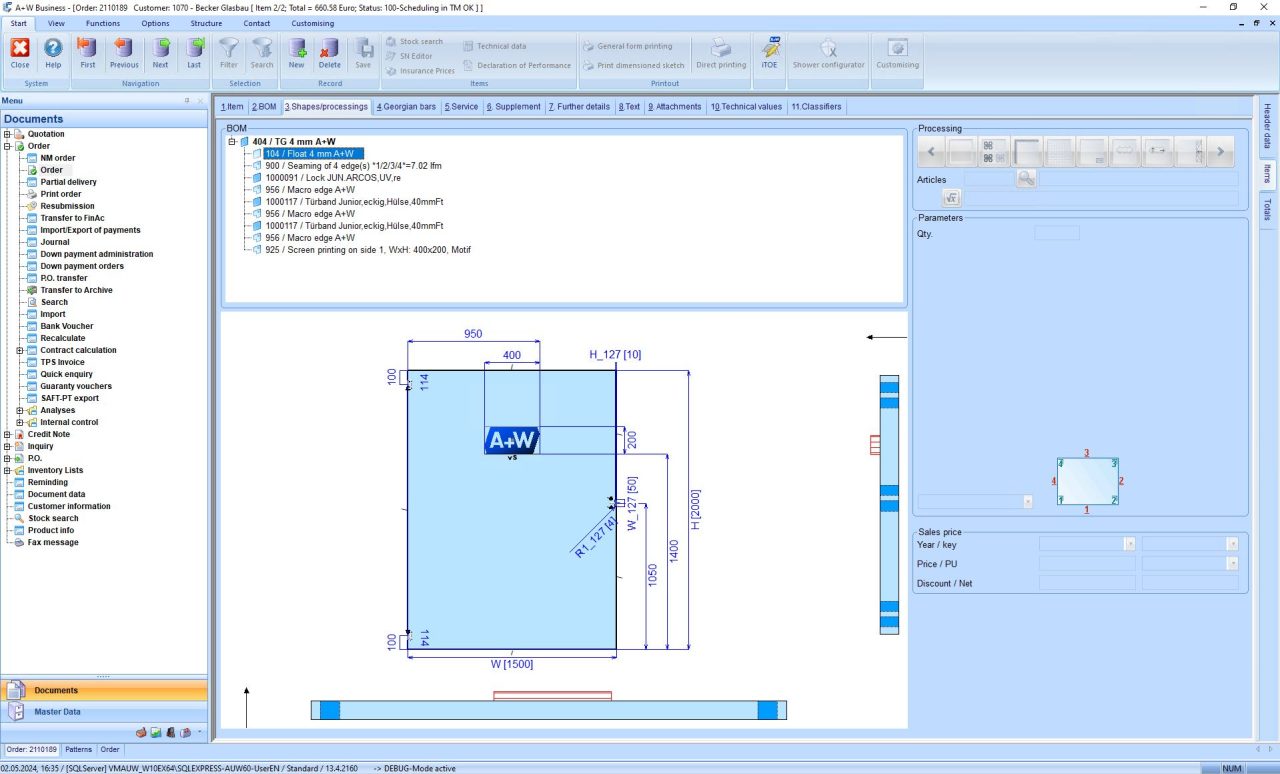
Task: Switch to the 4.Georgian bars tab
Action: click(x=406, y=107)
